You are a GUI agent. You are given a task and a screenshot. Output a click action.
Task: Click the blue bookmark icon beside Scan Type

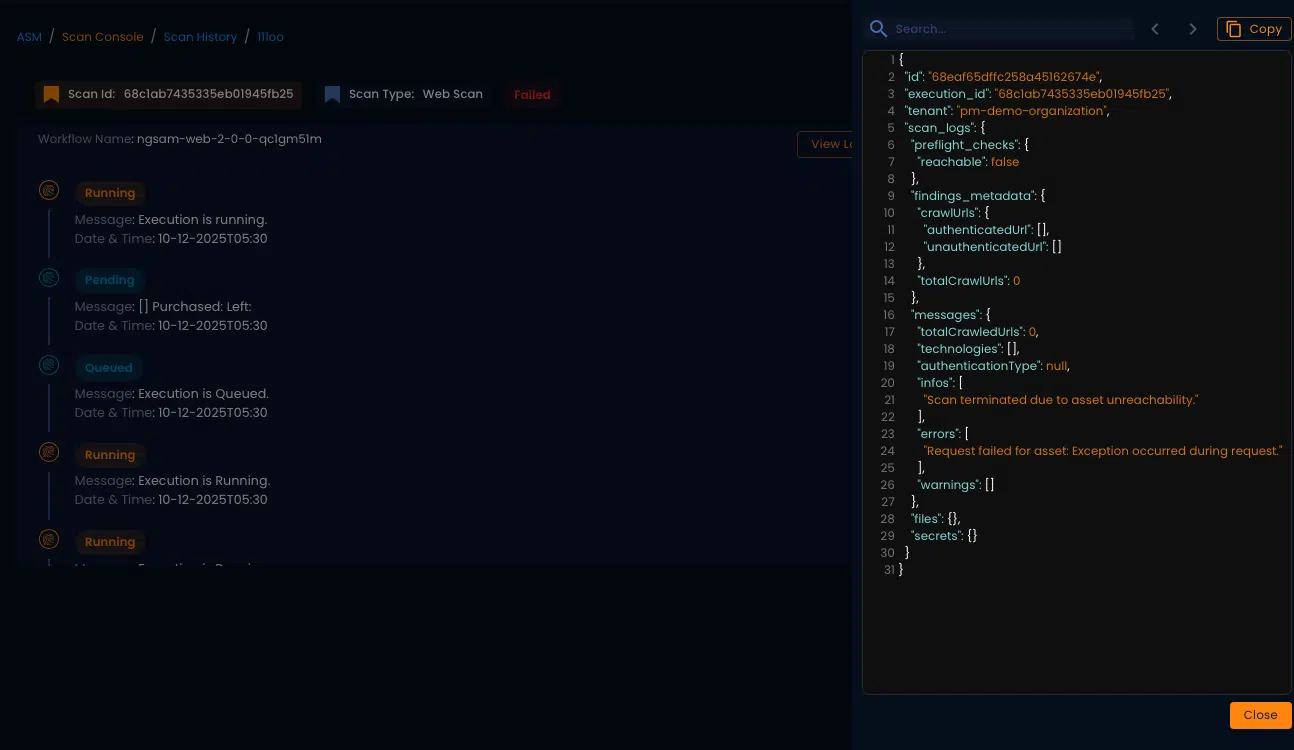click(332, 95)
